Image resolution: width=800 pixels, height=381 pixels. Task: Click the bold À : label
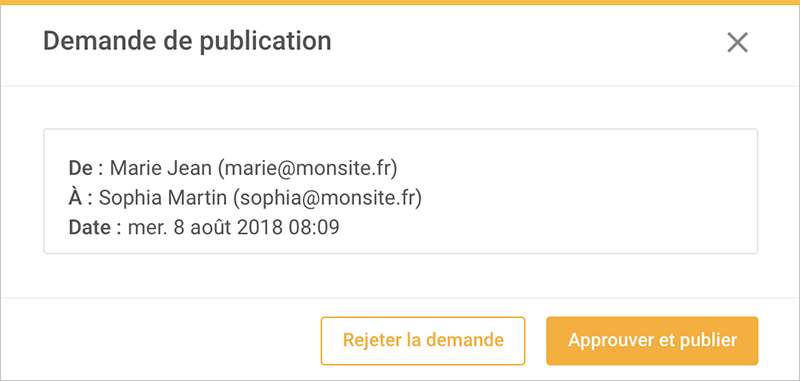(81, 198)
